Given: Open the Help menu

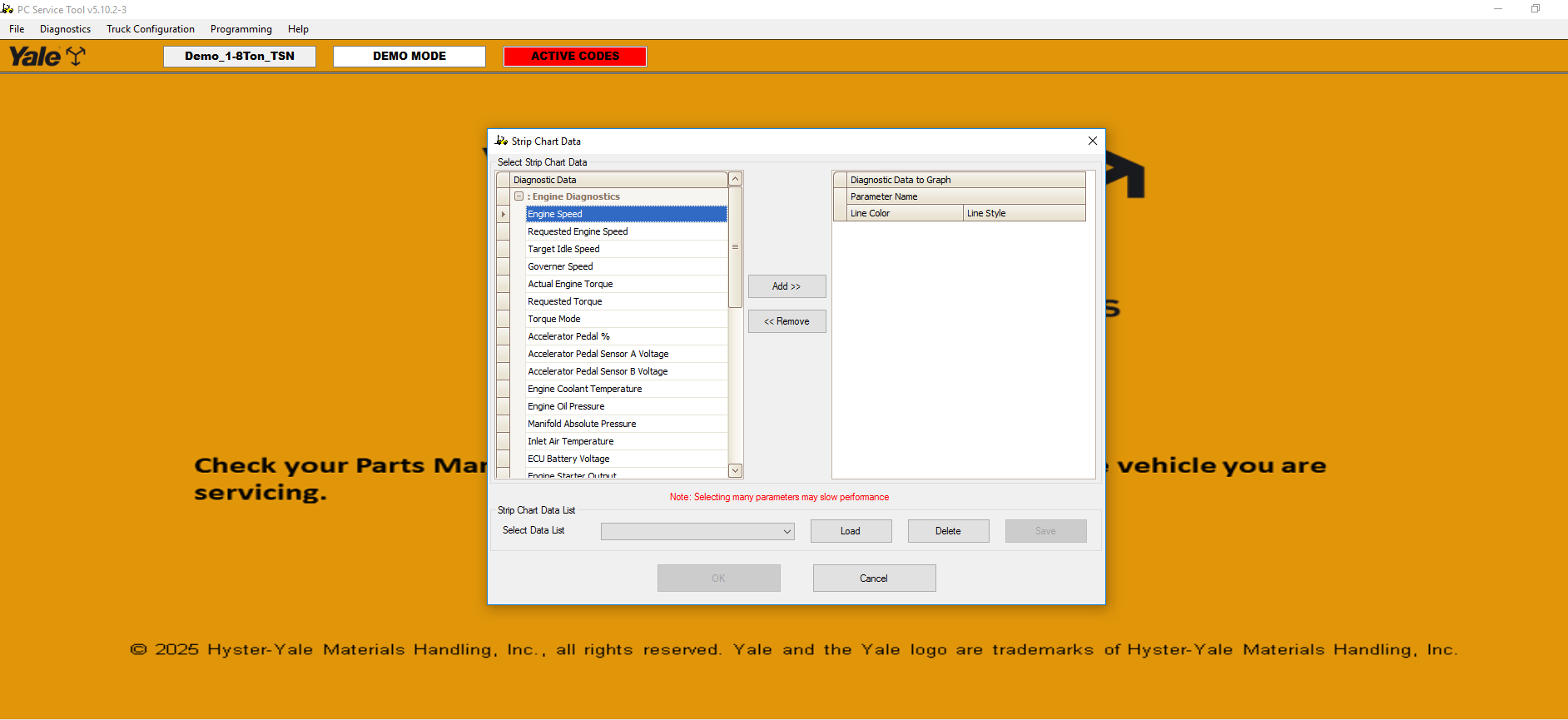Looking at the screenshot, I should tap(298, 29).
